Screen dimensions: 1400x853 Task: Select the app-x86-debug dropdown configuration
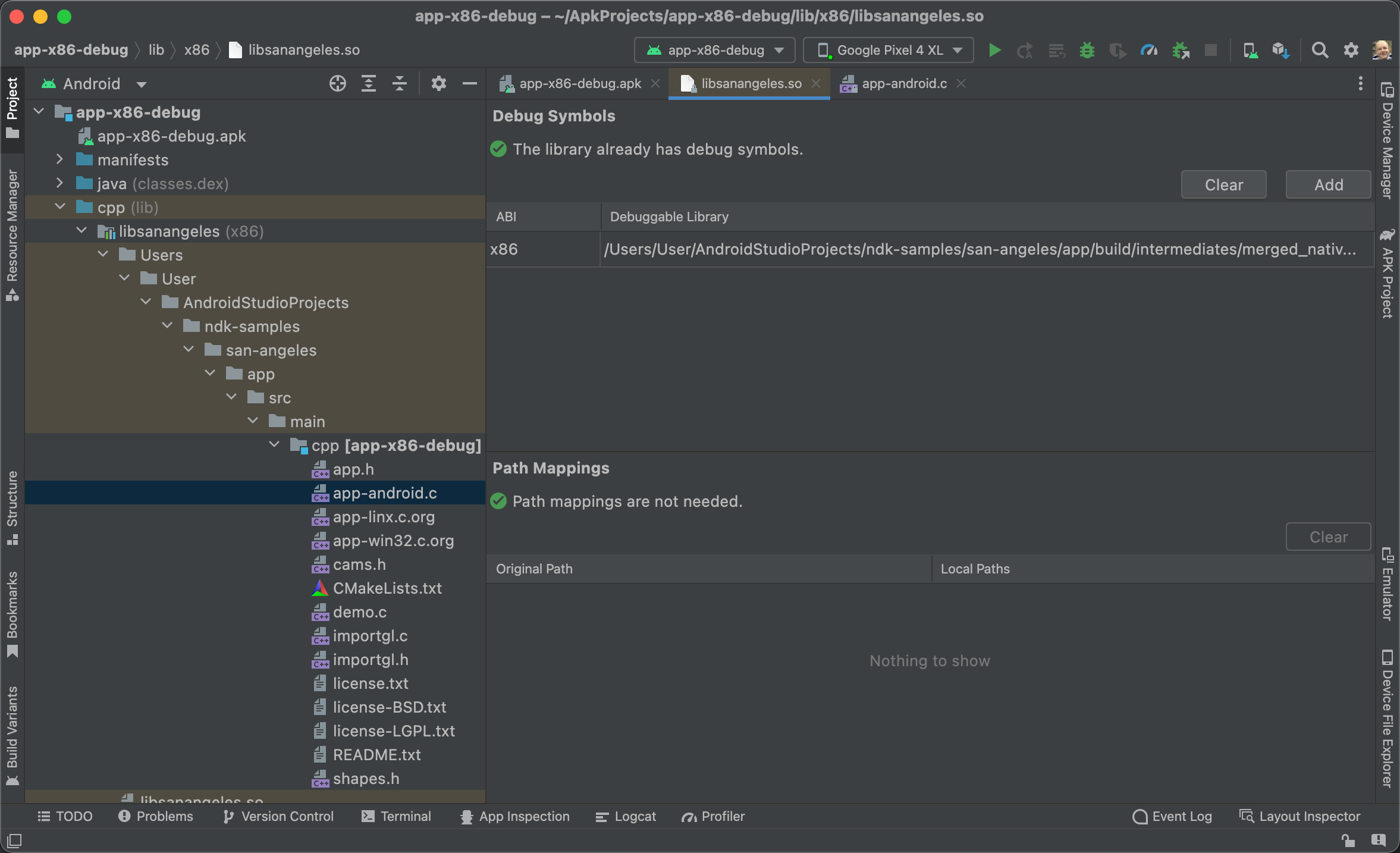(x=714, y=49)
